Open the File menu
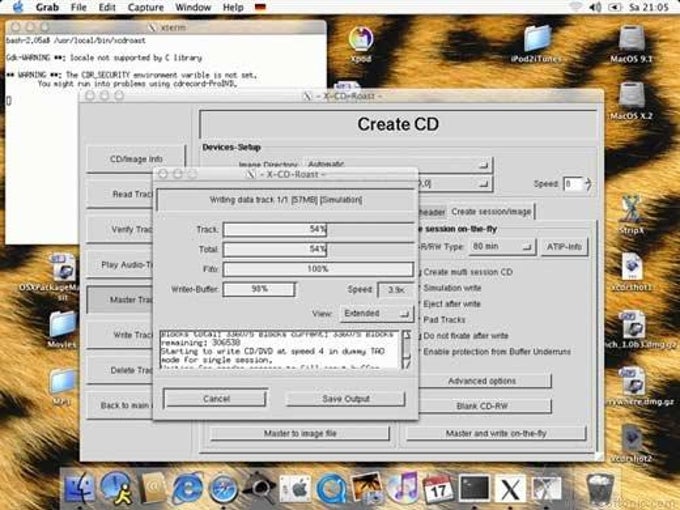 (x=78, y=7)
